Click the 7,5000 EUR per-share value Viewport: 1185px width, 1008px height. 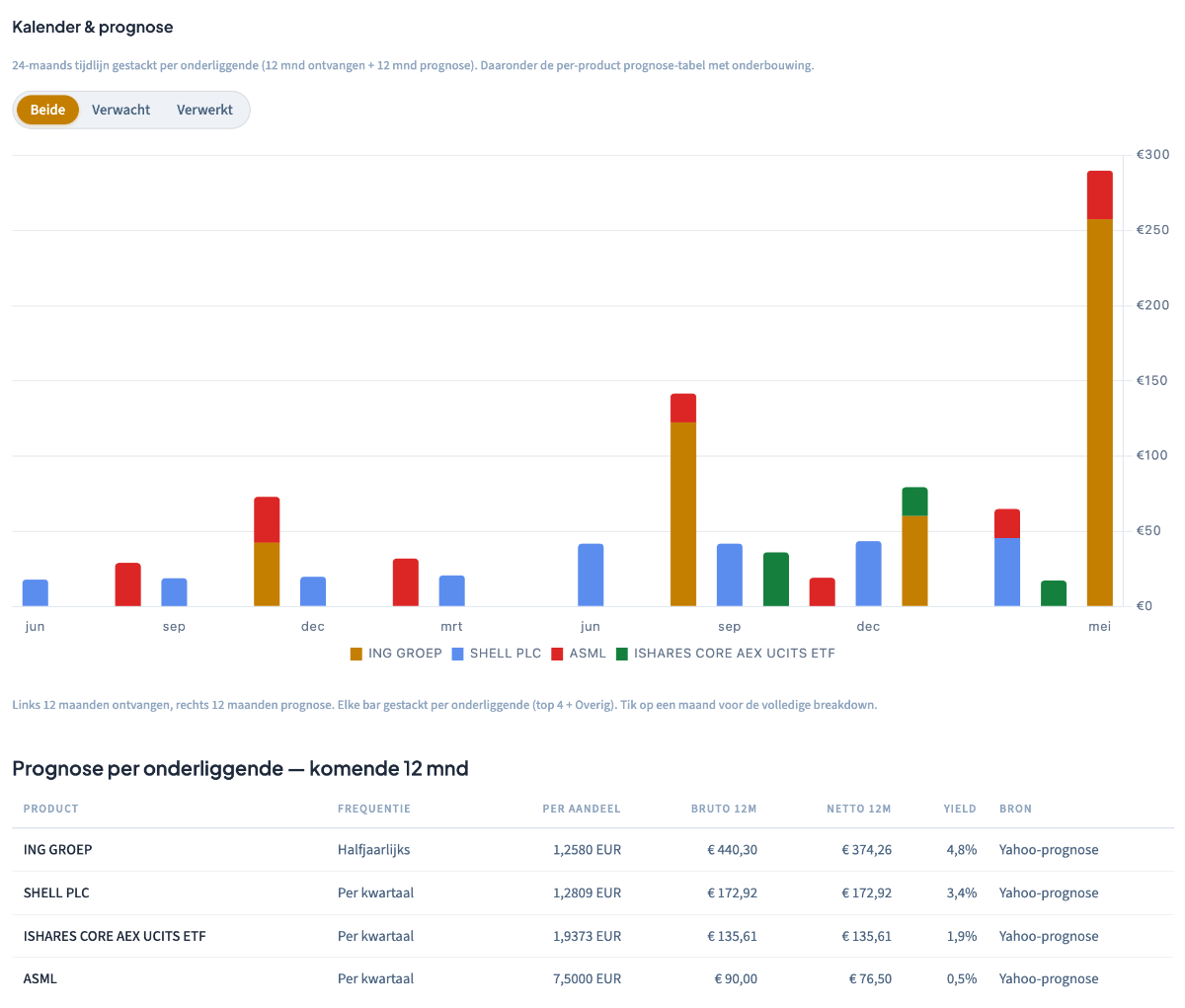click(x=587, y=979)
